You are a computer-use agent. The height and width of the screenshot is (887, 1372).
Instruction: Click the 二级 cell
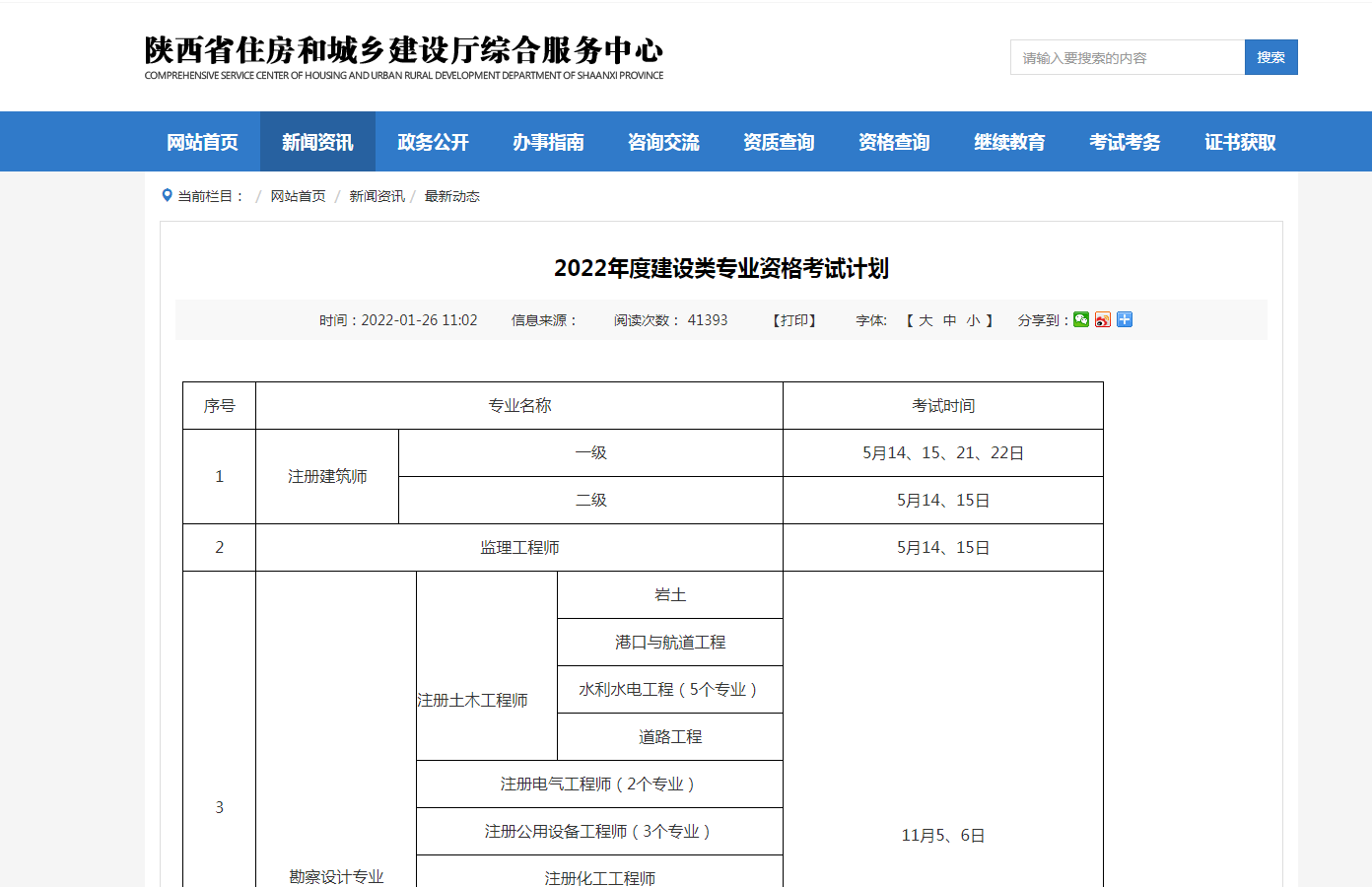(590, 501)
